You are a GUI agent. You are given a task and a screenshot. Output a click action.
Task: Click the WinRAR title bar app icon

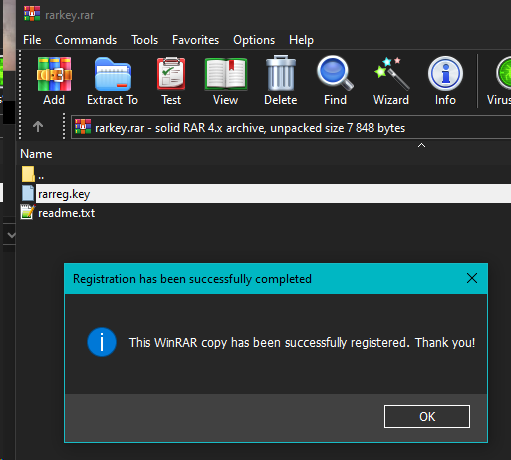coord(32,14)
